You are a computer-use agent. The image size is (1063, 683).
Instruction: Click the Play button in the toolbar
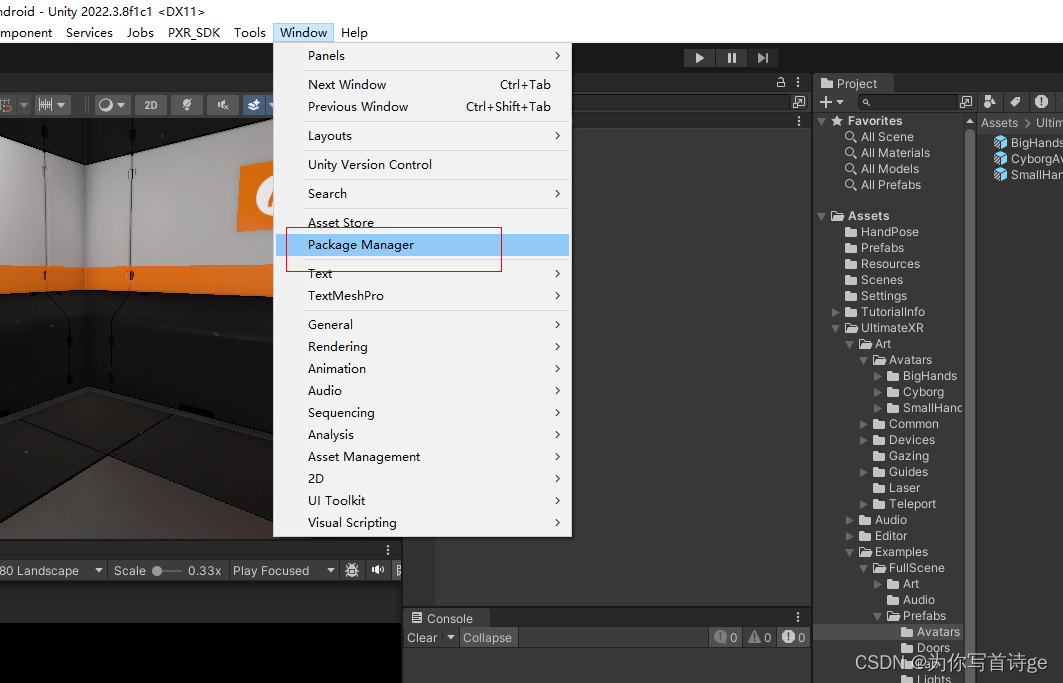point(699,58)
